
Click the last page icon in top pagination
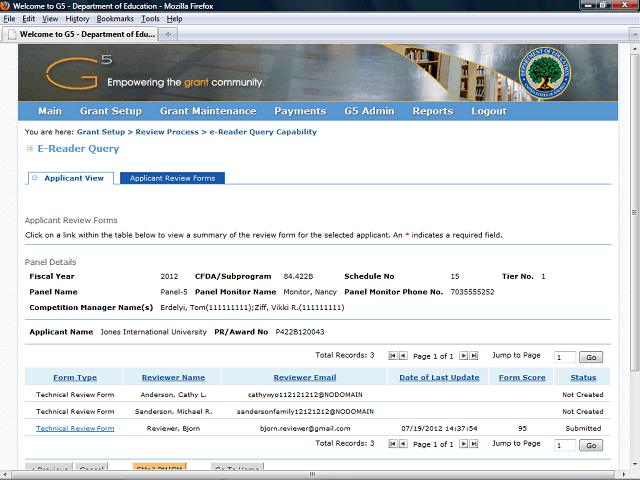[x=473, y=356]
